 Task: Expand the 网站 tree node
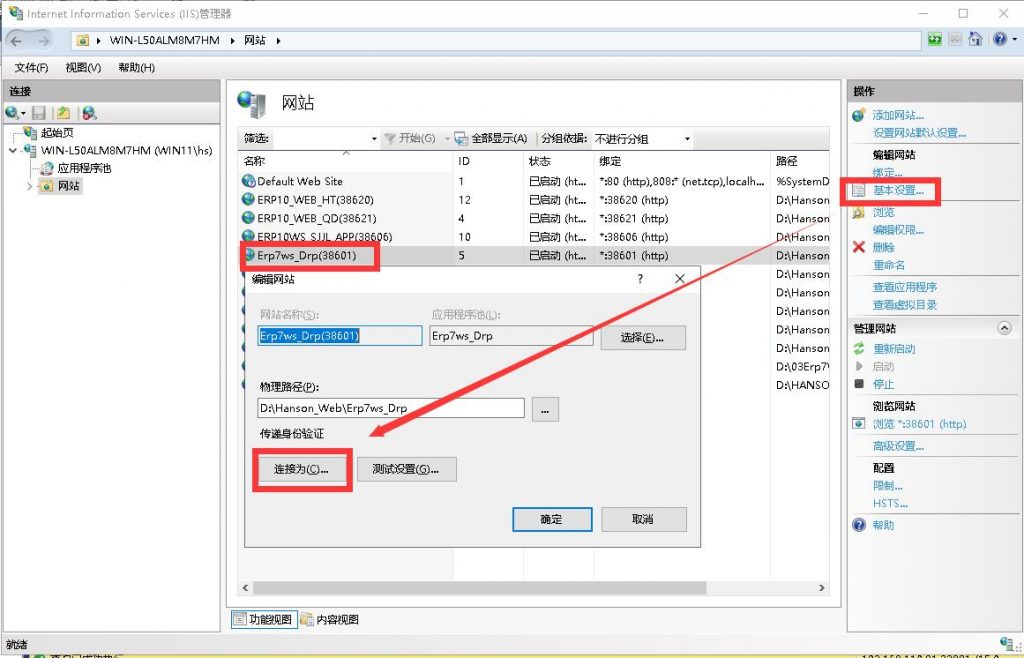tap(29, 186)
